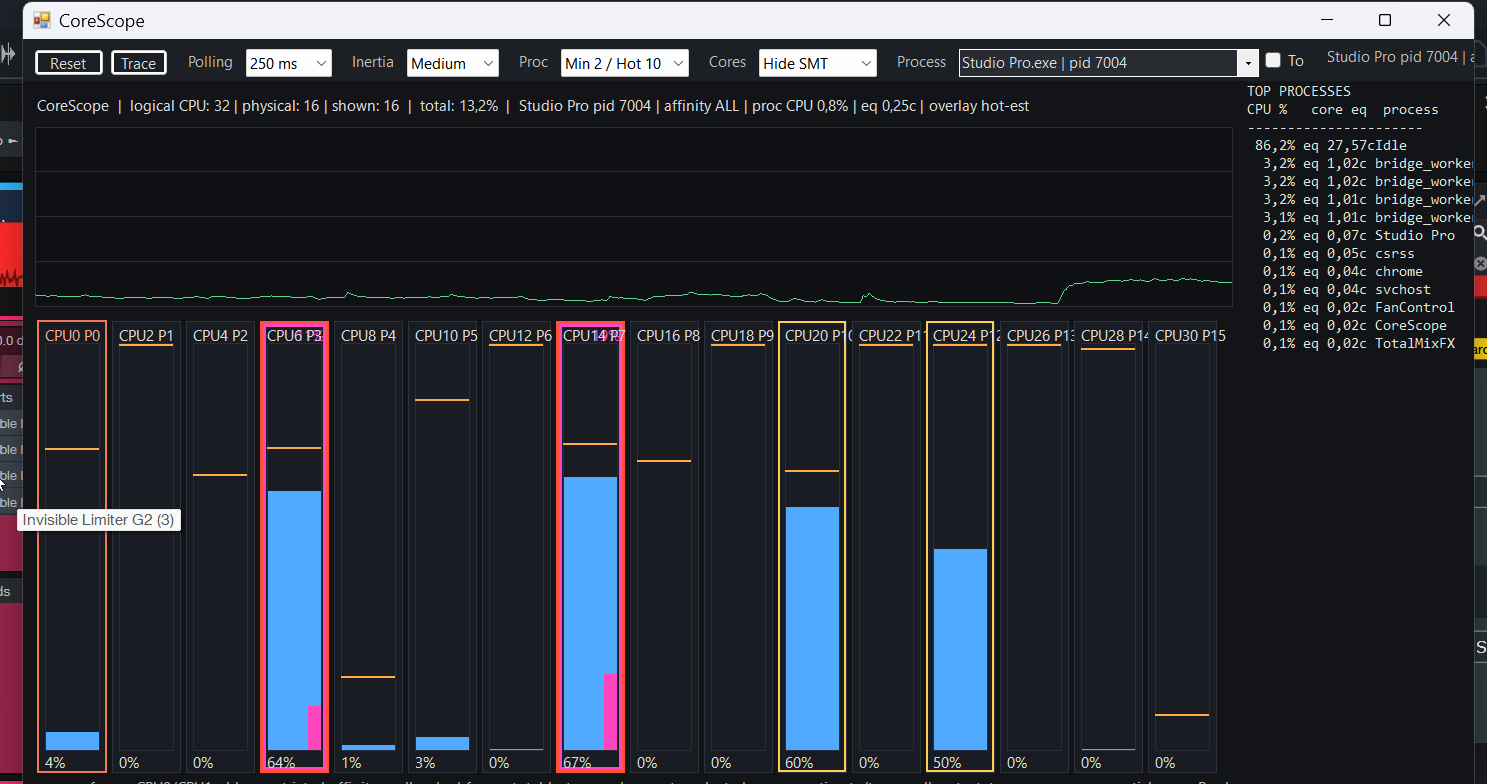Select the CPU20 P10 core bar

812,547
